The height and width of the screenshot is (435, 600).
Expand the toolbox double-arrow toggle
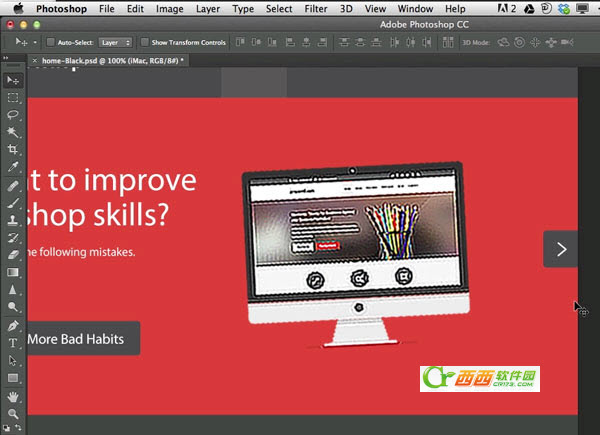5,58
